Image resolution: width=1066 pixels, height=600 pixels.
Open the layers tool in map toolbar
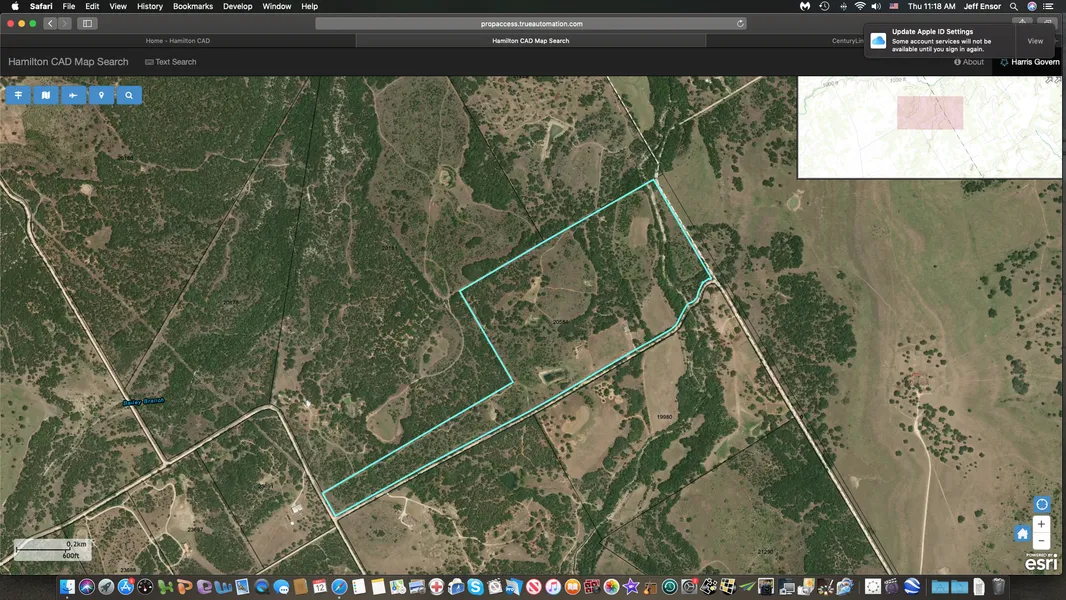tap(18, 95)
